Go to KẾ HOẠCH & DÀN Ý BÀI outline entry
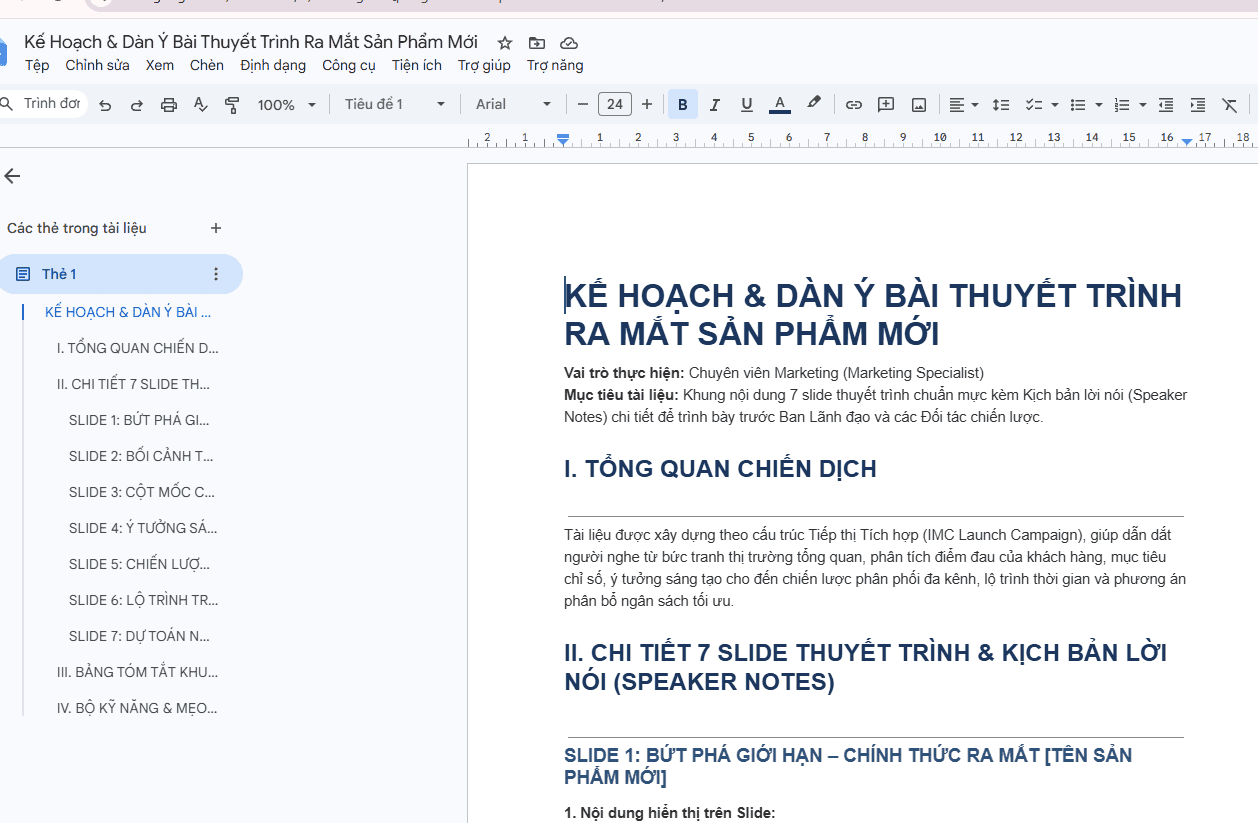The image size is (1258, 823). coord(128,312)
